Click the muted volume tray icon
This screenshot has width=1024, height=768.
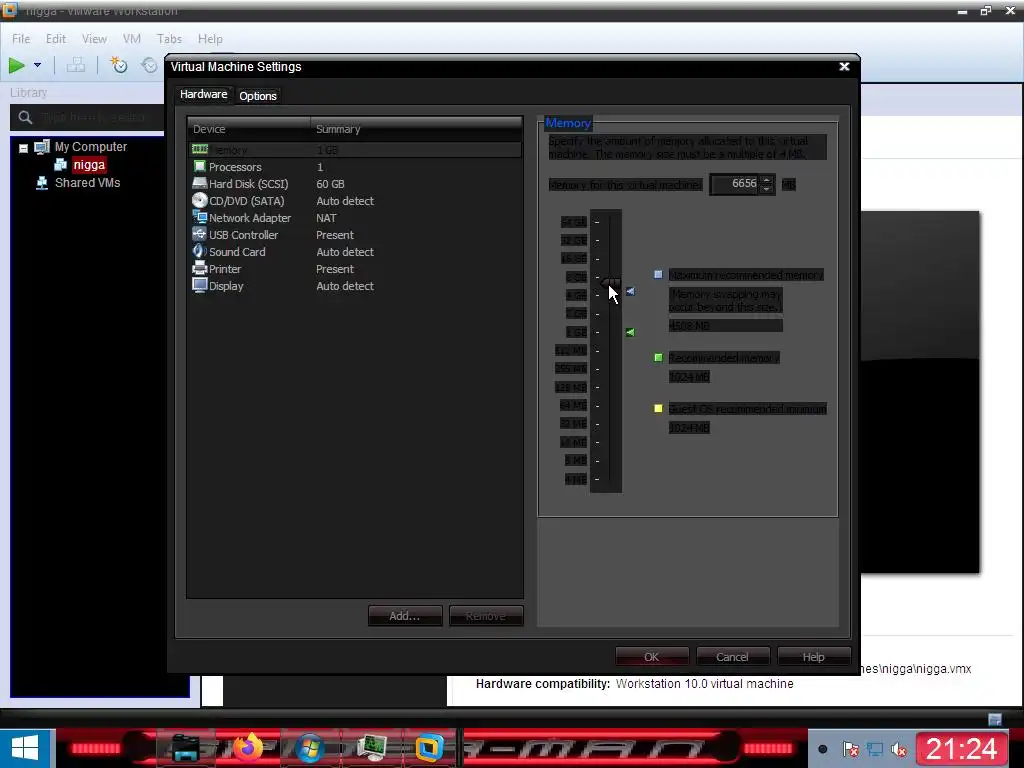pos(899,749)
